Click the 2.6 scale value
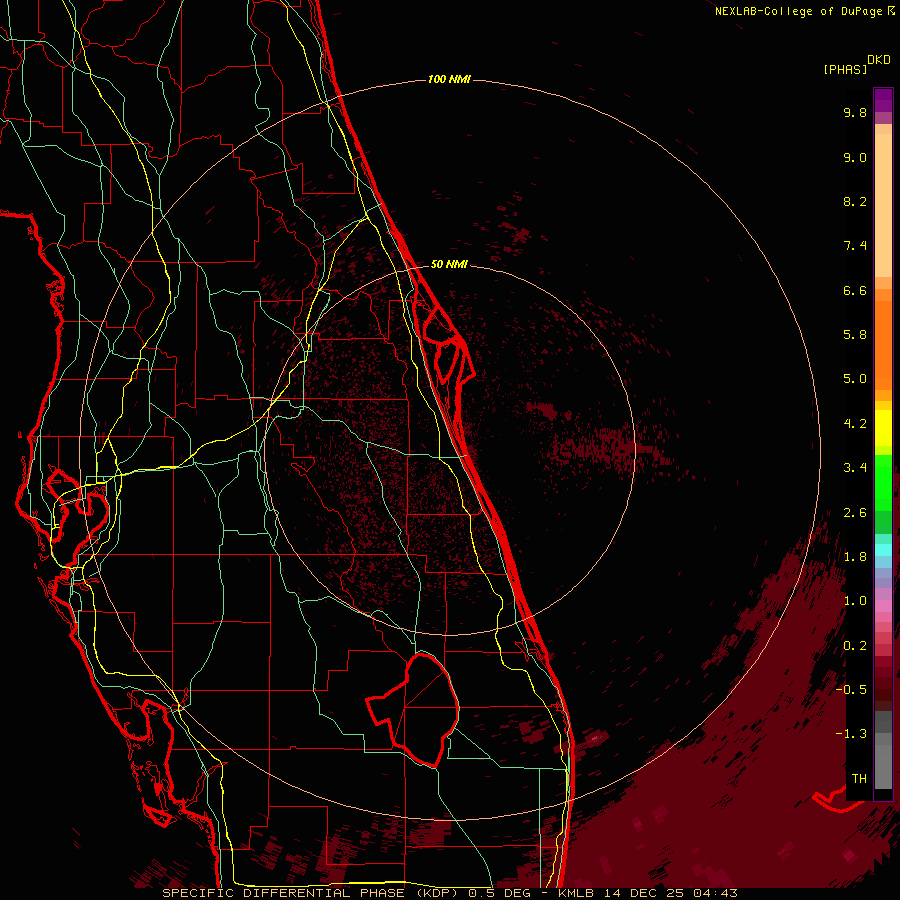The image size is (900, 900). [855, 513]
